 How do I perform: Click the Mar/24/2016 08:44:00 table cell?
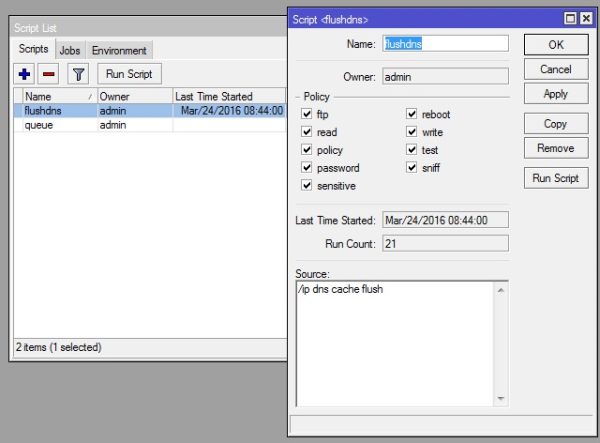tap(232, 111)
